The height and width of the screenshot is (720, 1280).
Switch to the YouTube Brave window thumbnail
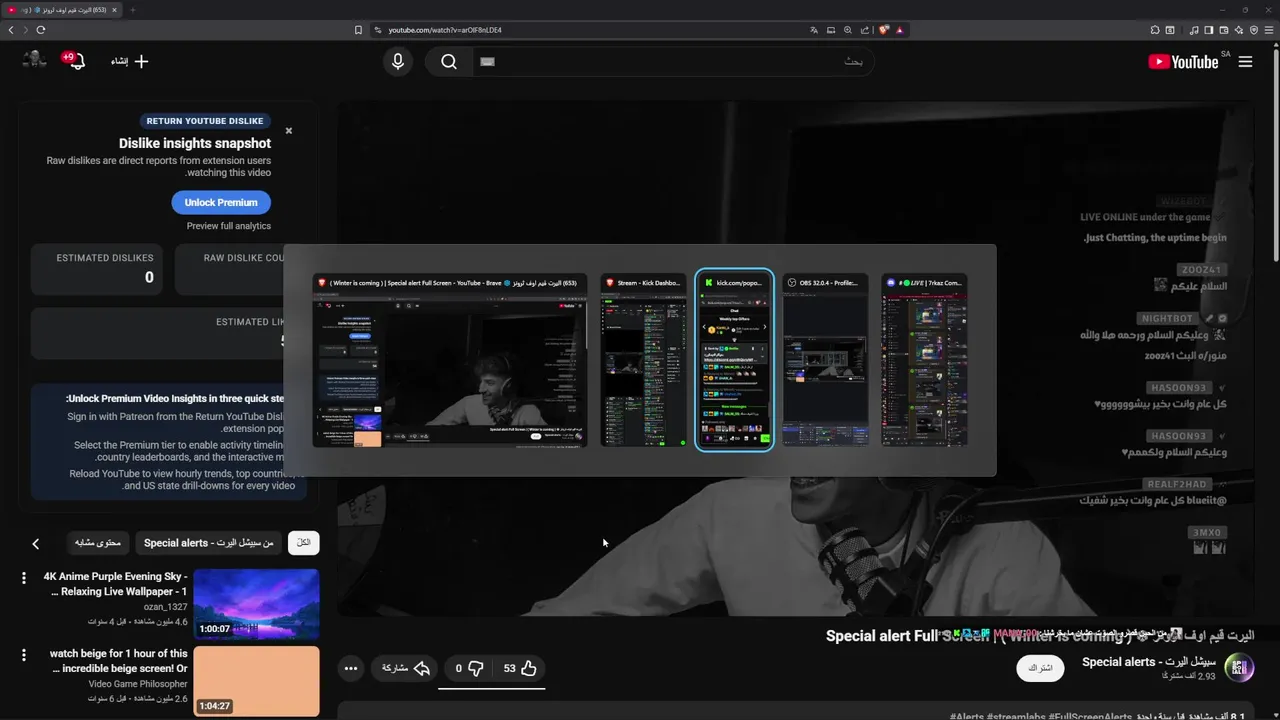[450, 360]
